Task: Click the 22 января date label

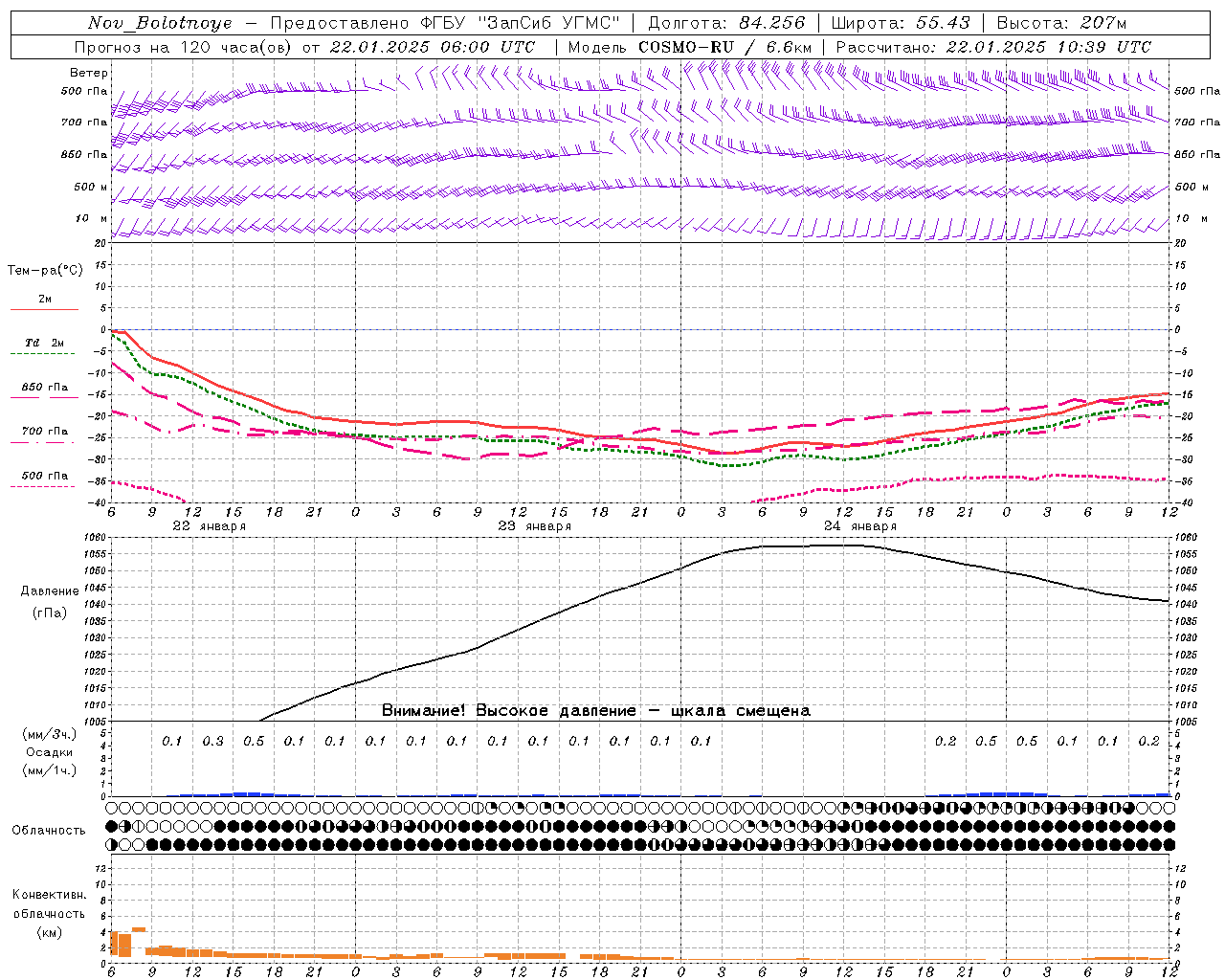Action: pyautogui.click(x=209, y=526)
